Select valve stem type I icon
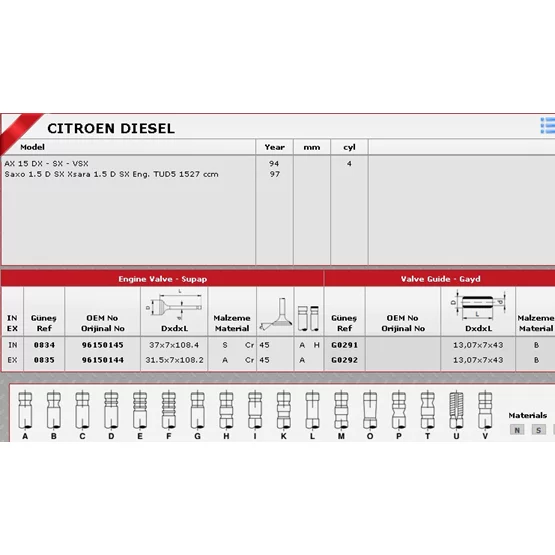555x555 pixels. [255, 410]
